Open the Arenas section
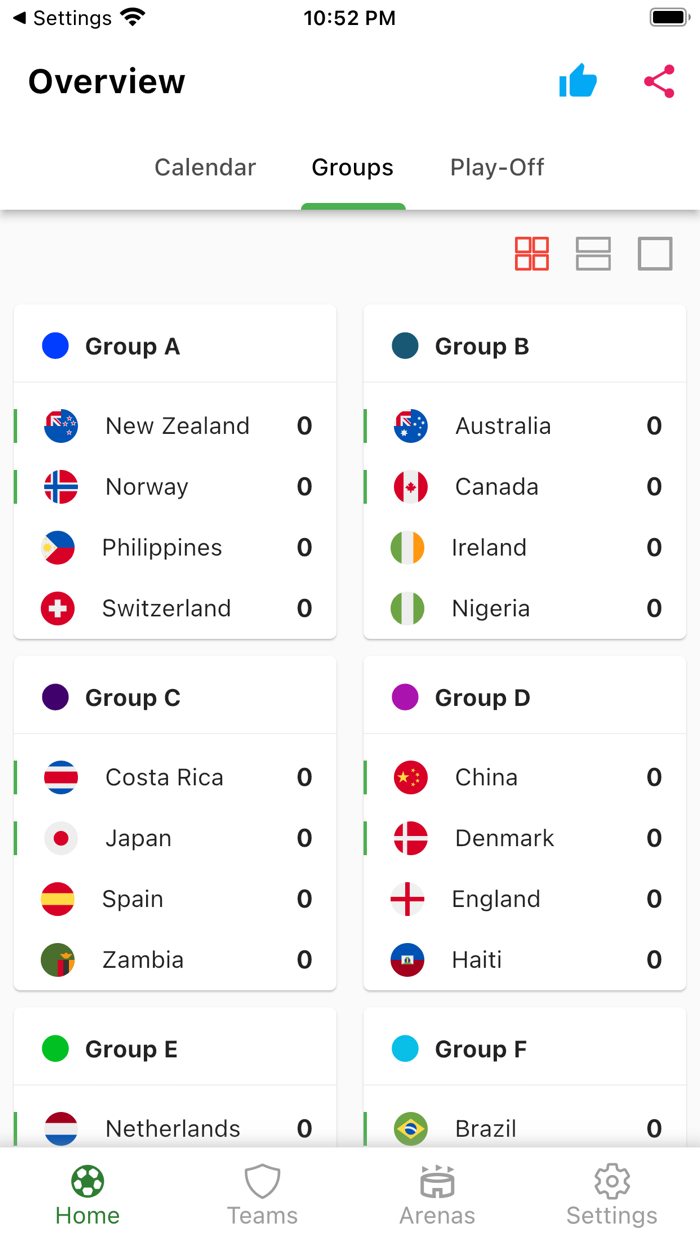The height and width of the screenshot is (1244, 700). pos(437,1192)
